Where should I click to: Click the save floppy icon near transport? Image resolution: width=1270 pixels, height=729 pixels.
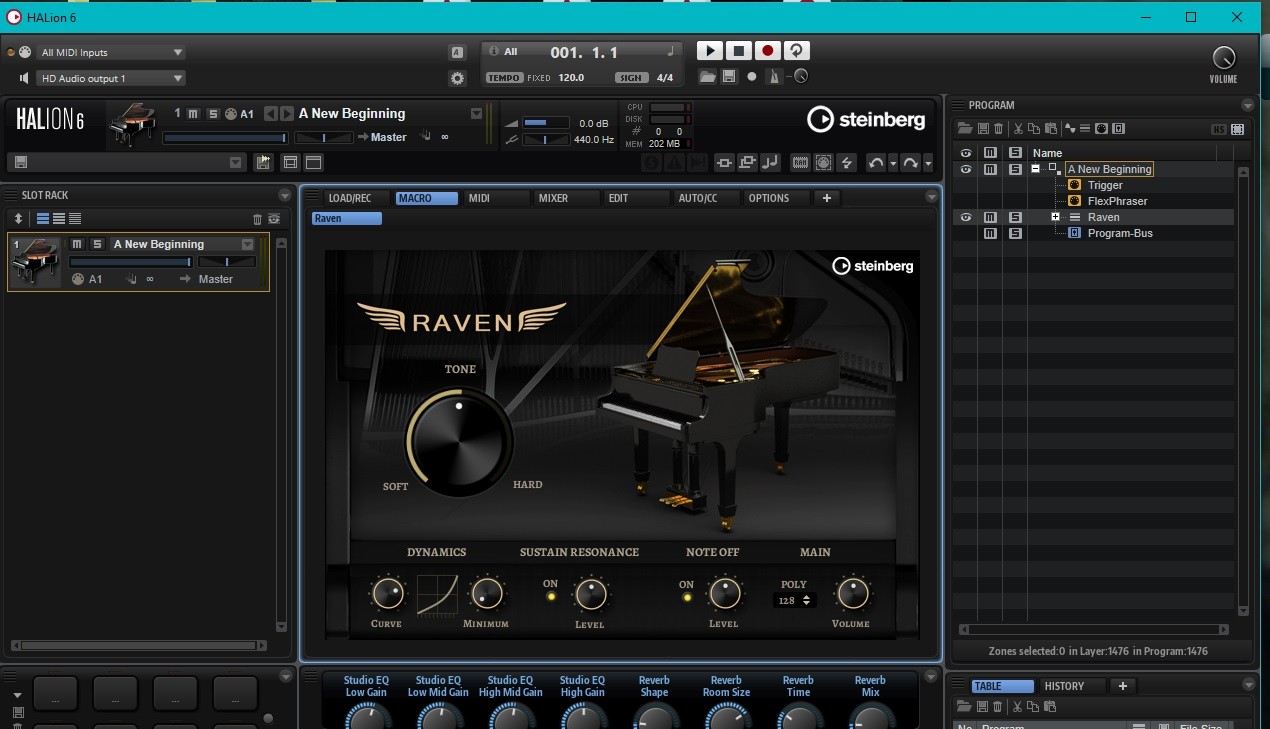[729, 76]
